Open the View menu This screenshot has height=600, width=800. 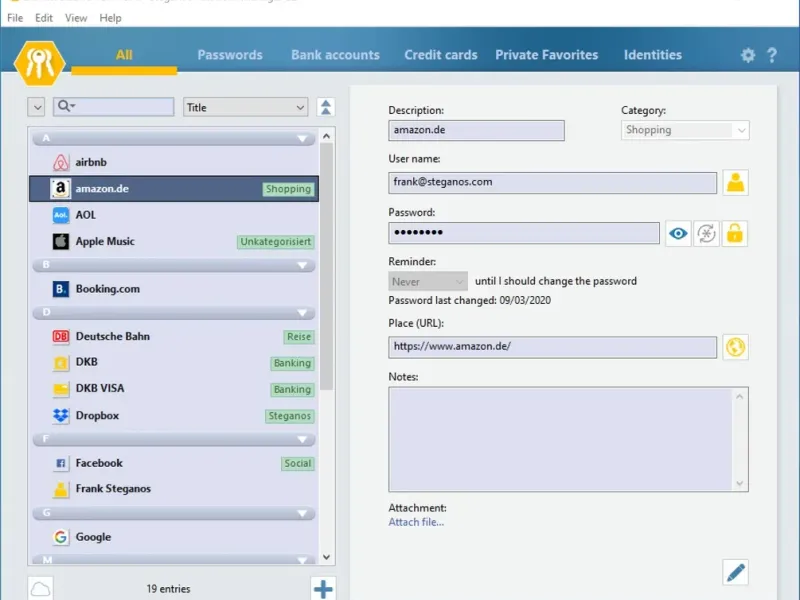[76, 18]
